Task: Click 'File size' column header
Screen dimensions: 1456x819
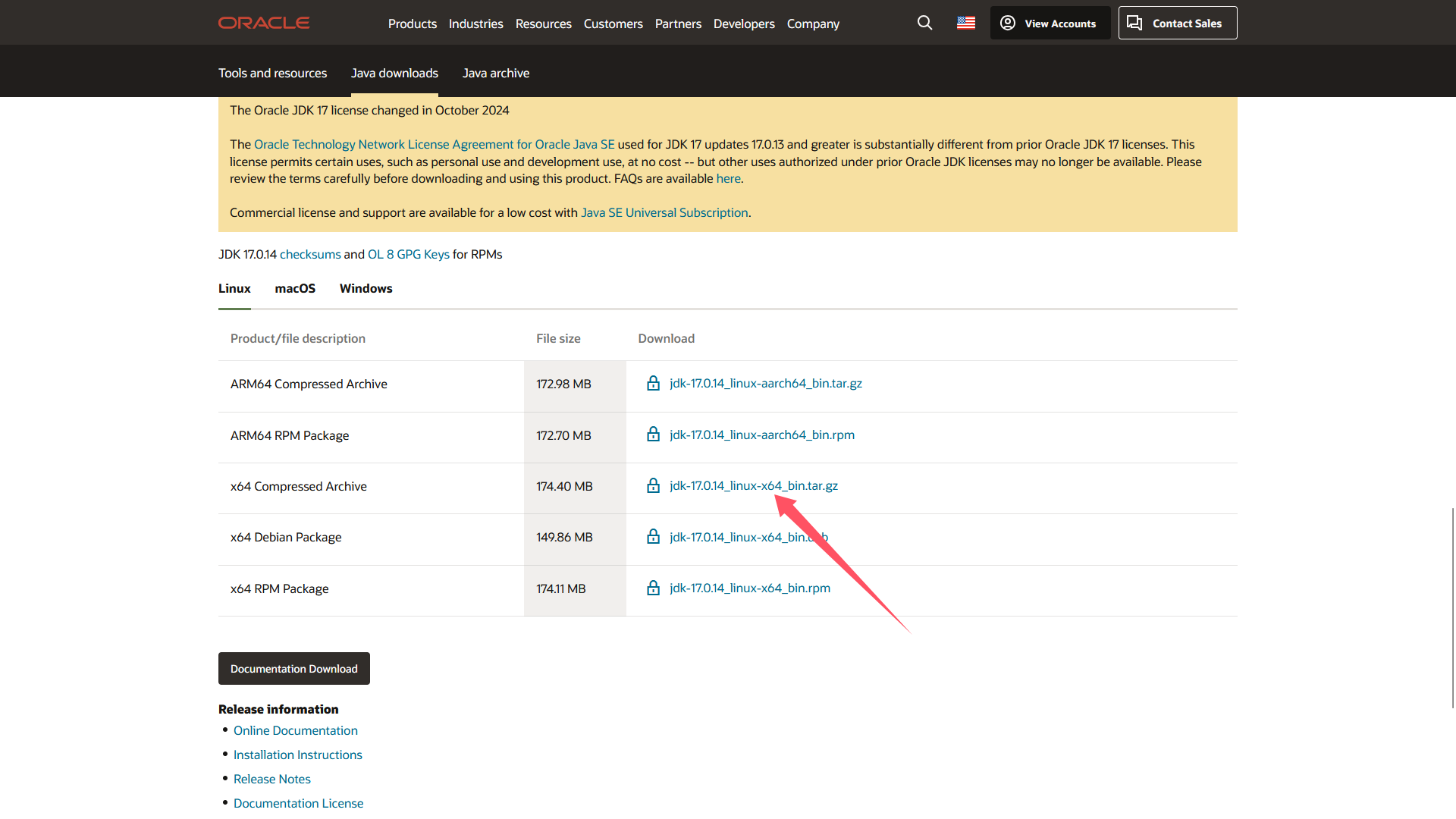Action: click(x=558, y=338)
